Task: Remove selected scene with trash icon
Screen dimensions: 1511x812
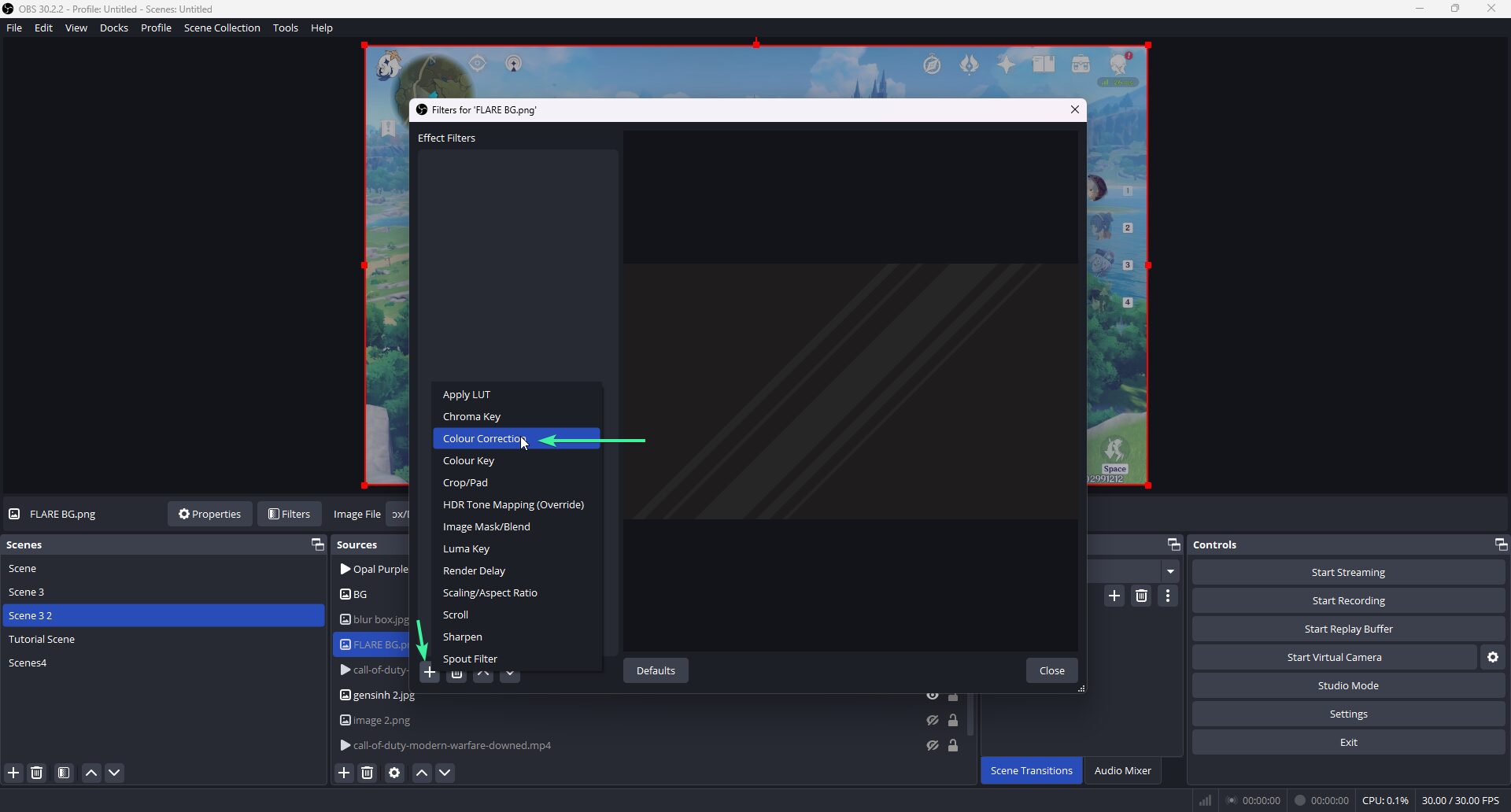Action: [x=37, y=773]
